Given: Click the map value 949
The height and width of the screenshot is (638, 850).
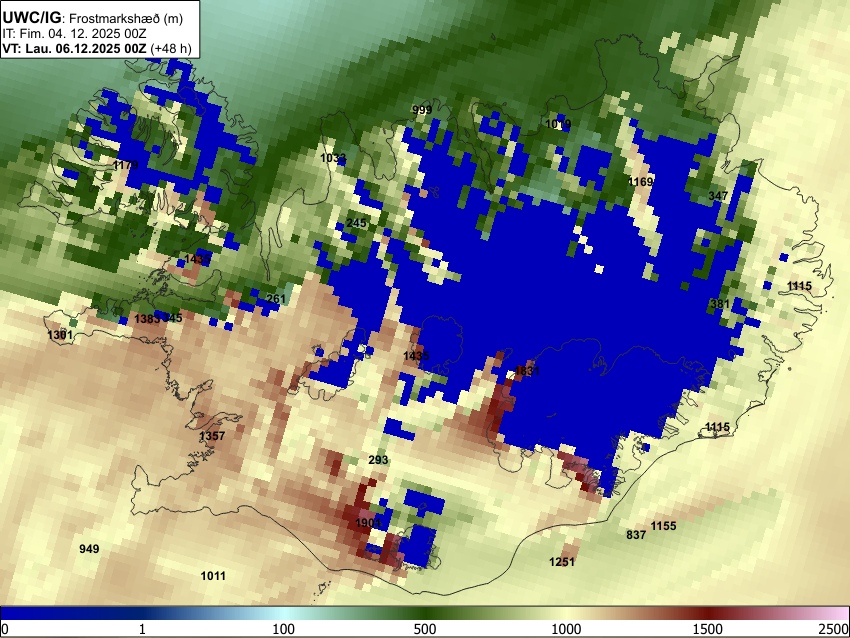Looking at the screenshot, I should [x=89, y=549].
